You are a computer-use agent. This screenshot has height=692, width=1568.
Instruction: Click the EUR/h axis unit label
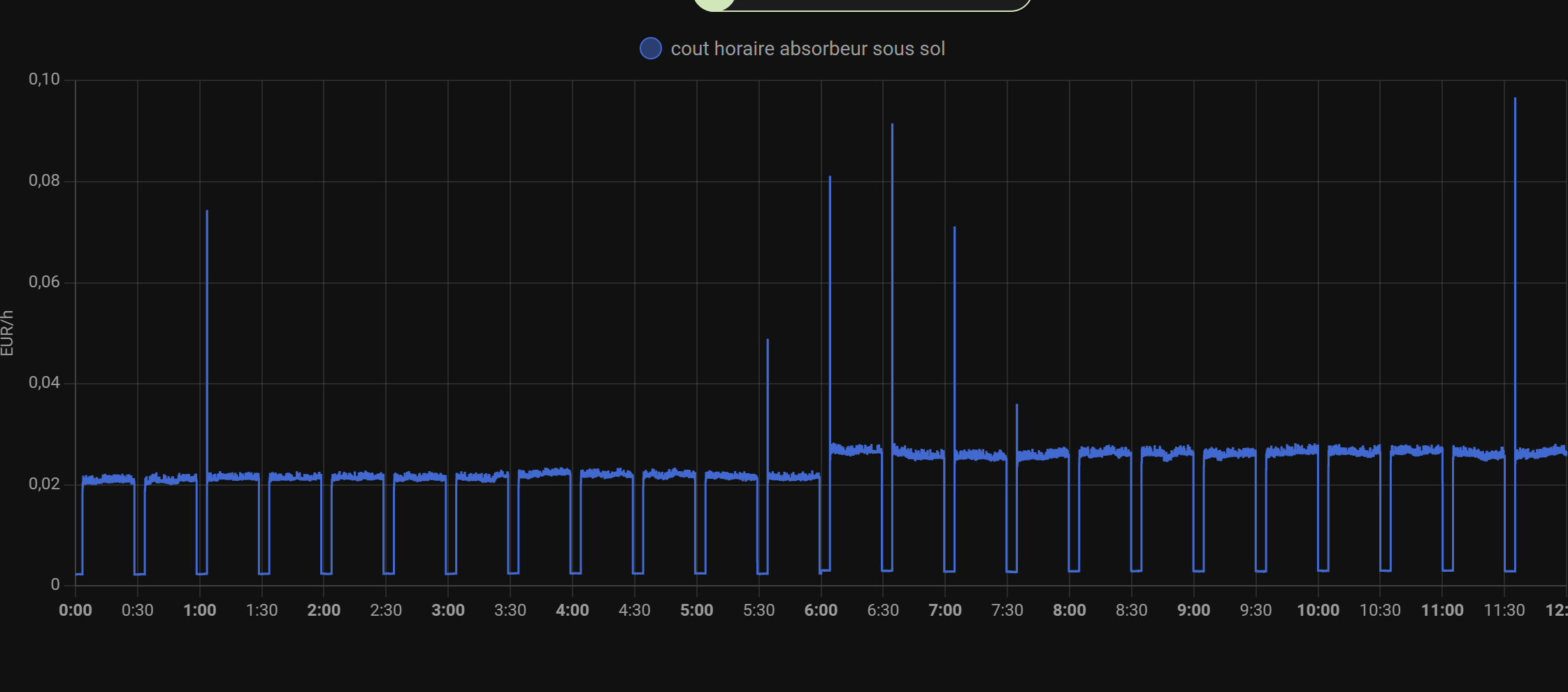pyautogui.click(x=7, y=333)
